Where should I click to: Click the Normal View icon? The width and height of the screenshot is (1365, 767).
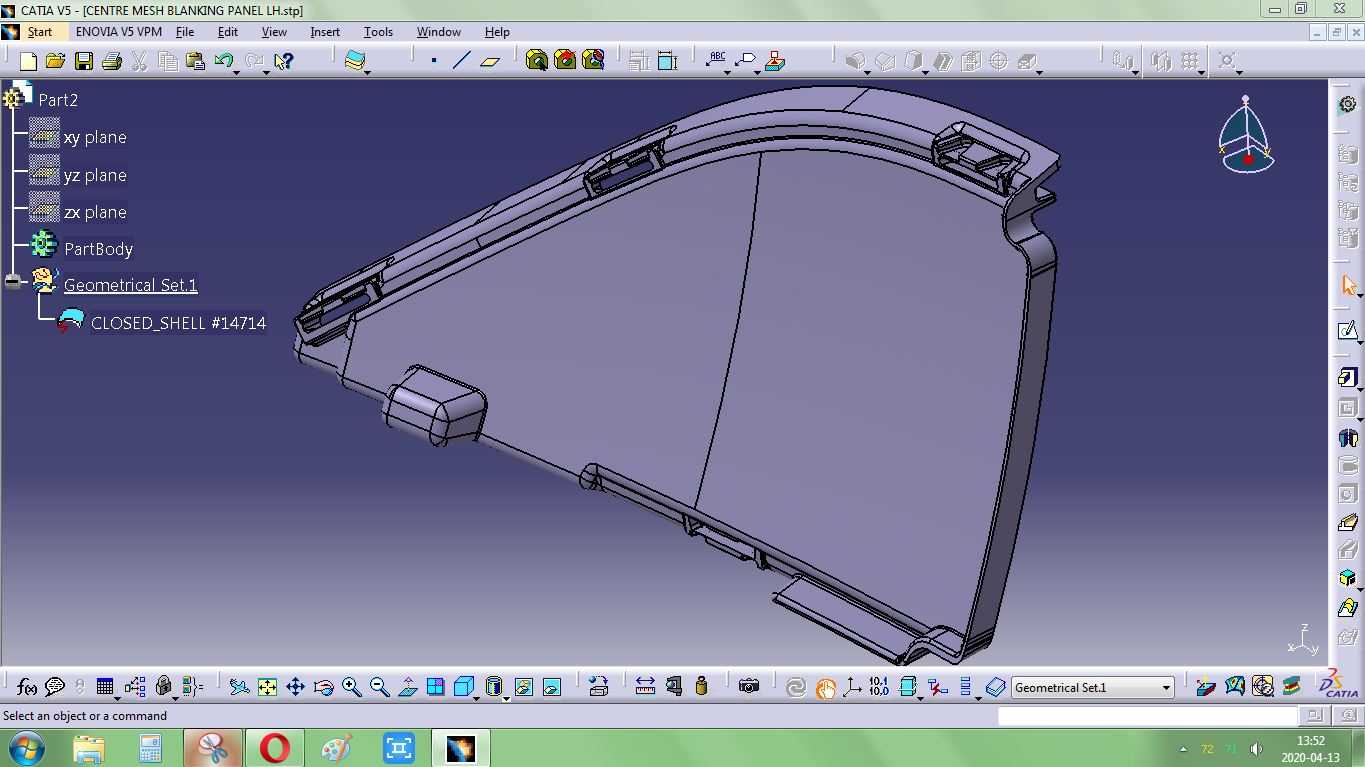[x=407, y=687]
